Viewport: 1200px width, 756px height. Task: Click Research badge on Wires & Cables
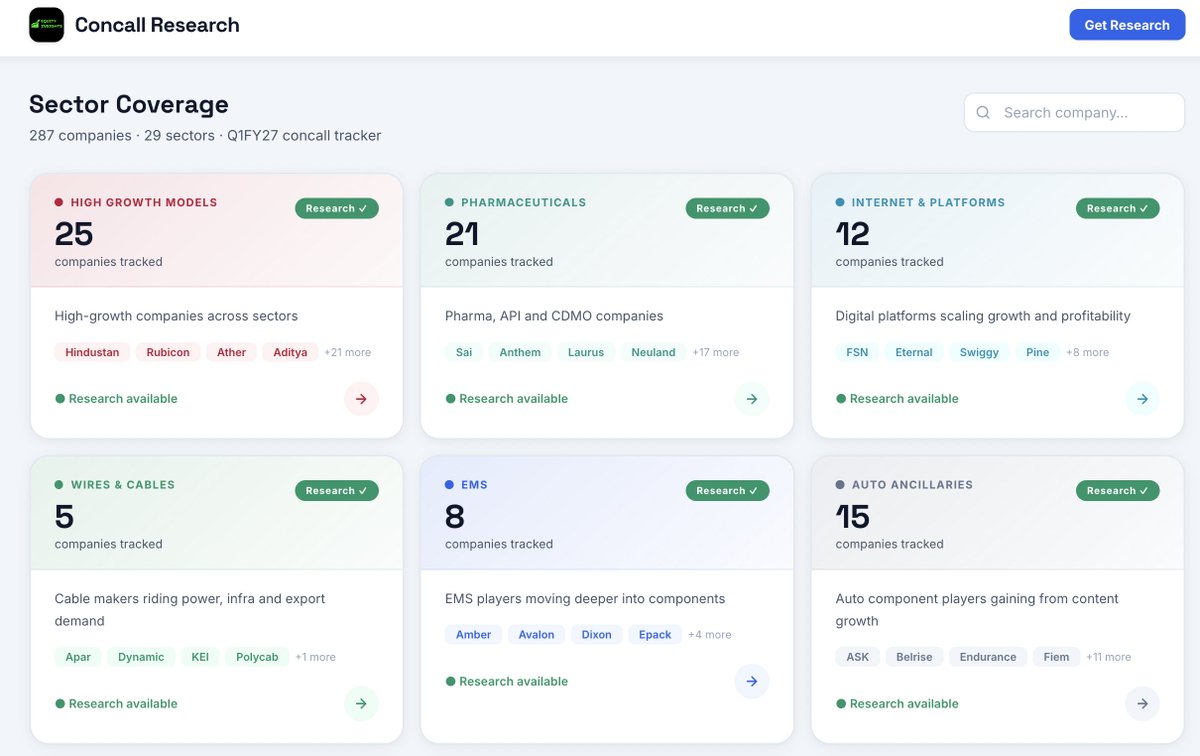click(x=337, y=491)
